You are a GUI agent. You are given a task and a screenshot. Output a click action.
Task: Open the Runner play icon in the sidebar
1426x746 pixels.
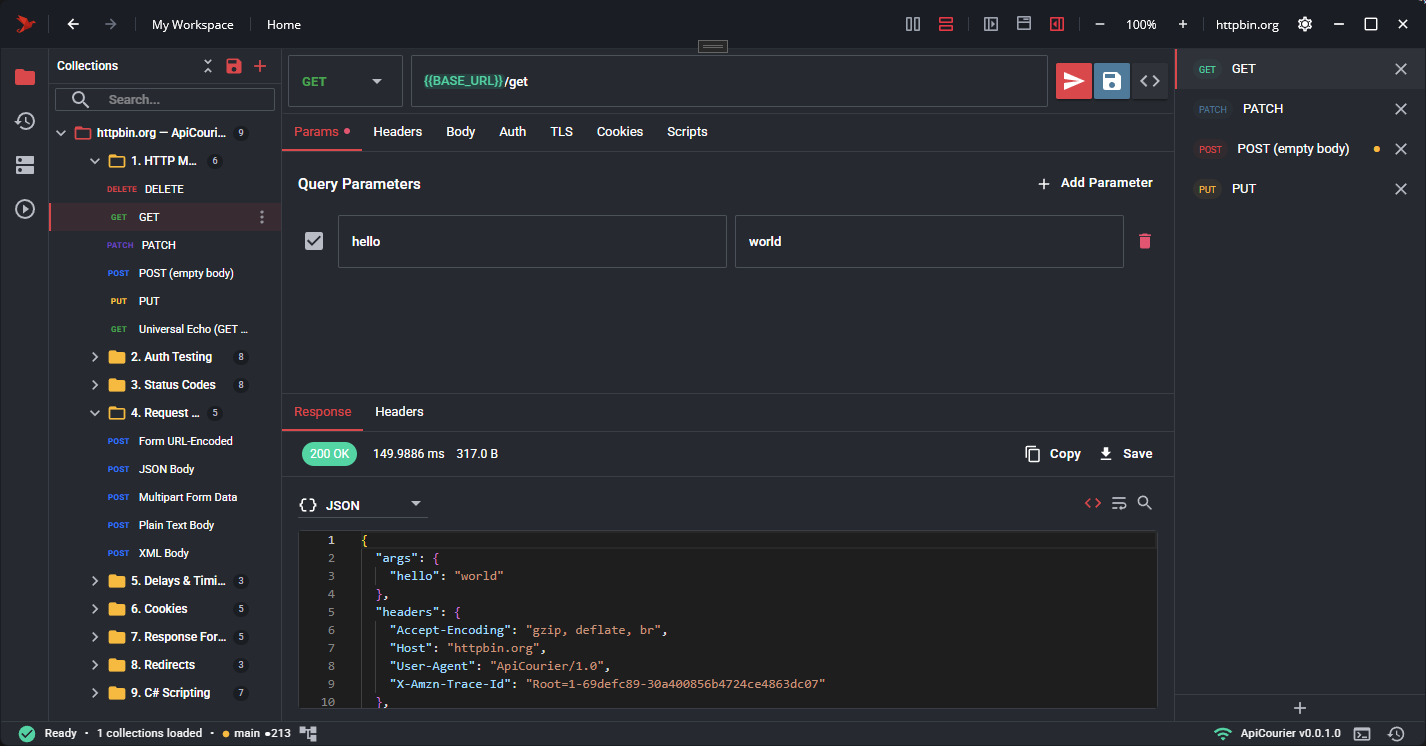(x=25, y=209)
